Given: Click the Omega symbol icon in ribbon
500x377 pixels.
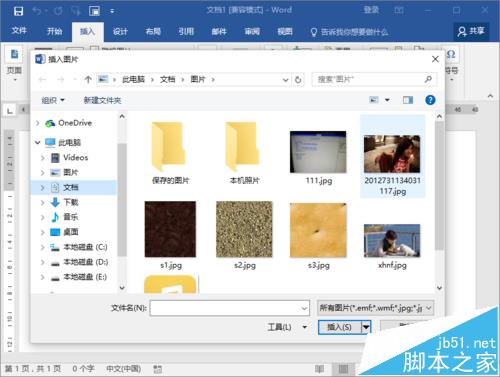Looking at the screenshot, I should [451, 54].
